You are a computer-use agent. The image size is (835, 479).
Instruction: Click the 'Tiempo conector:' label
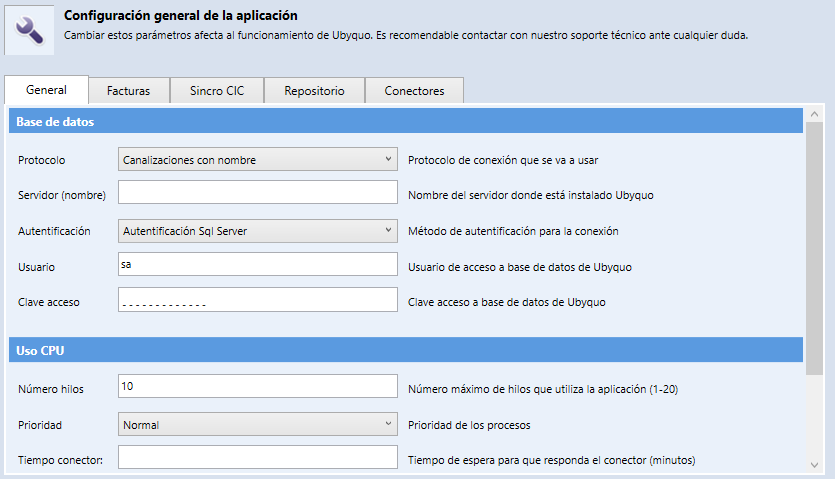click(60, 460)
